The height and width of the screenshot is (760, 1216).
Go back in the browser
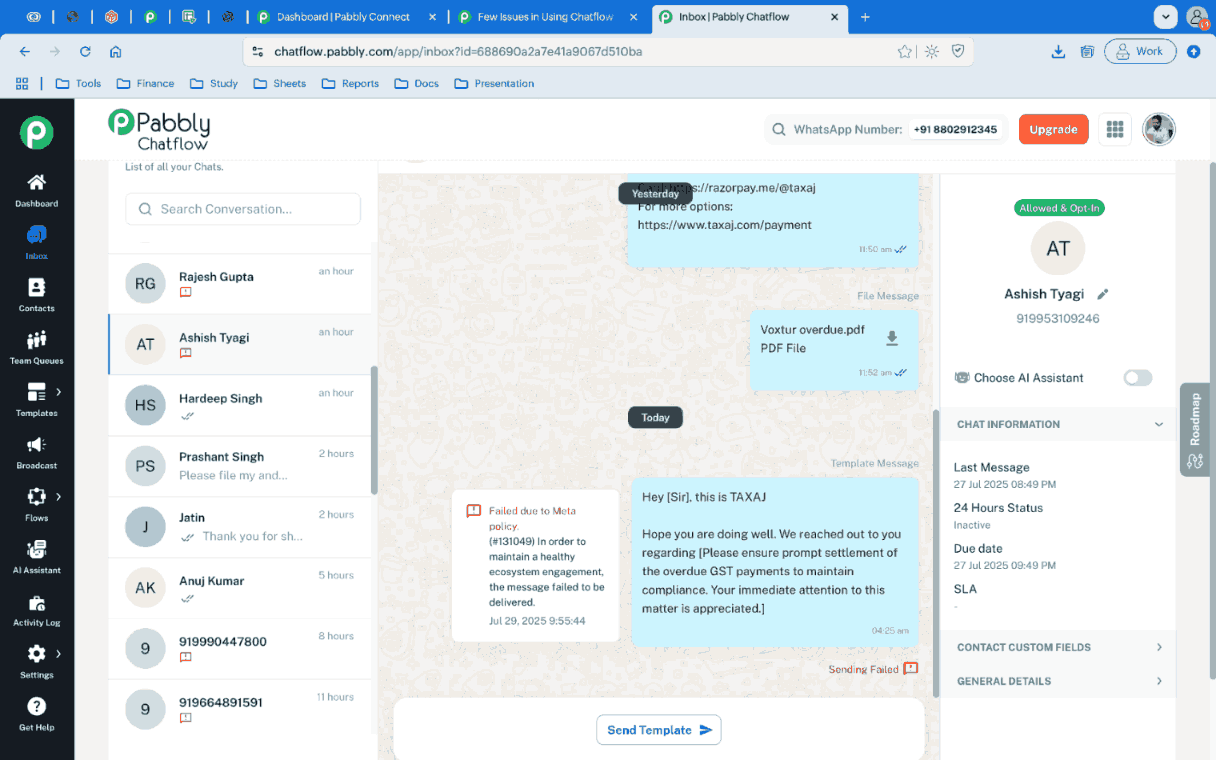coord(25,51)
